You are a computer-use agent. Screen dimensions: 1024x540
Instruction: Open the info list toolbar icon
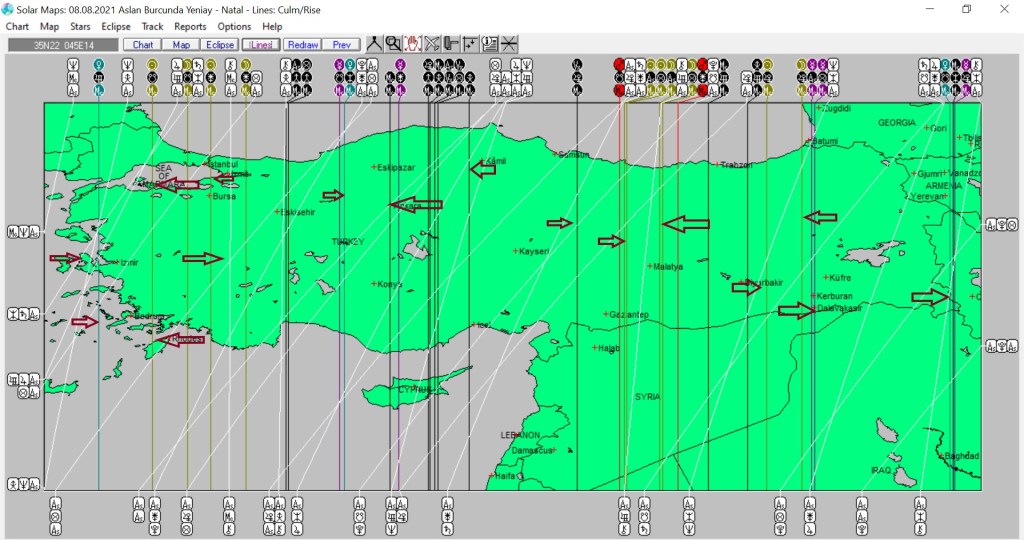click(x=489, y=44)
